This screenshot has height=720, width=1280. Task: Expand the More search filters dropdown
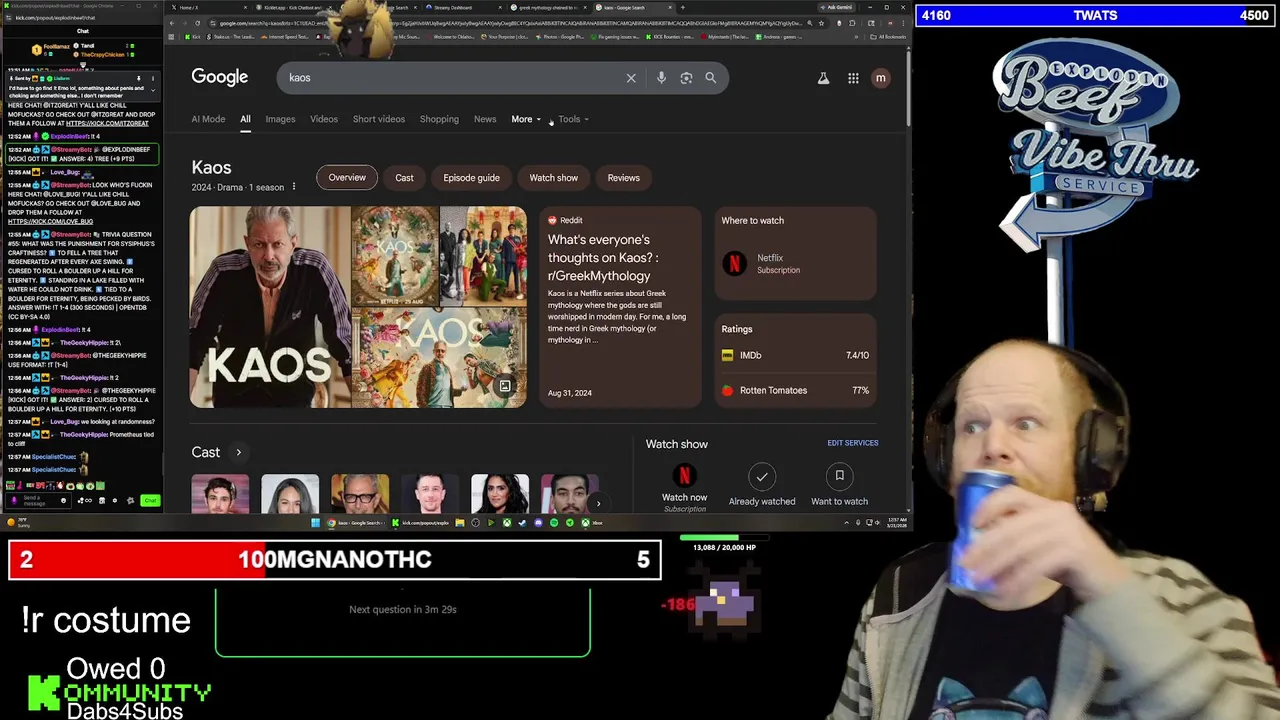(526, 119)
